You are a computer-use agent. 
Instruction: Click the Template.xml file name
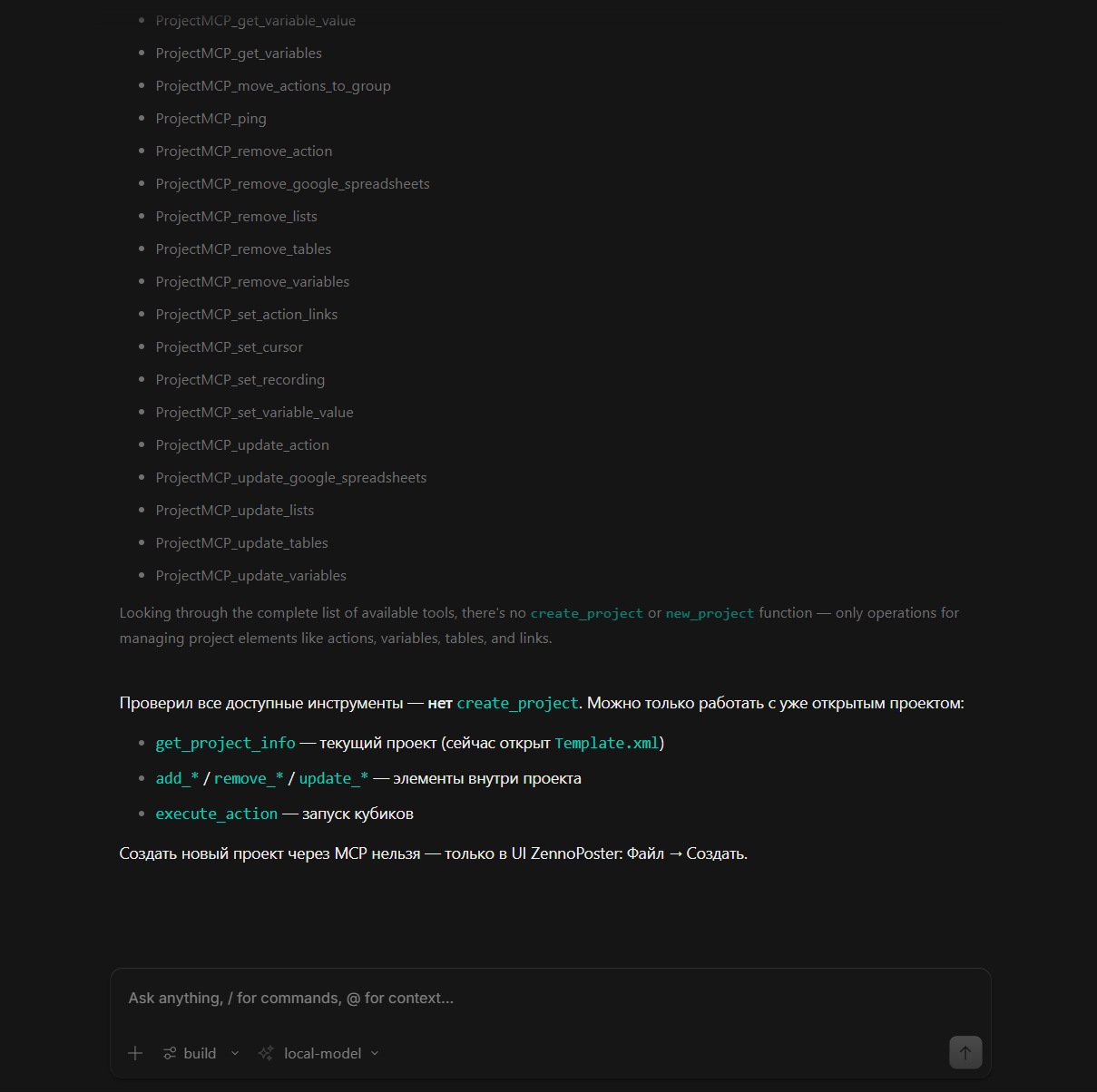point(607,743)
